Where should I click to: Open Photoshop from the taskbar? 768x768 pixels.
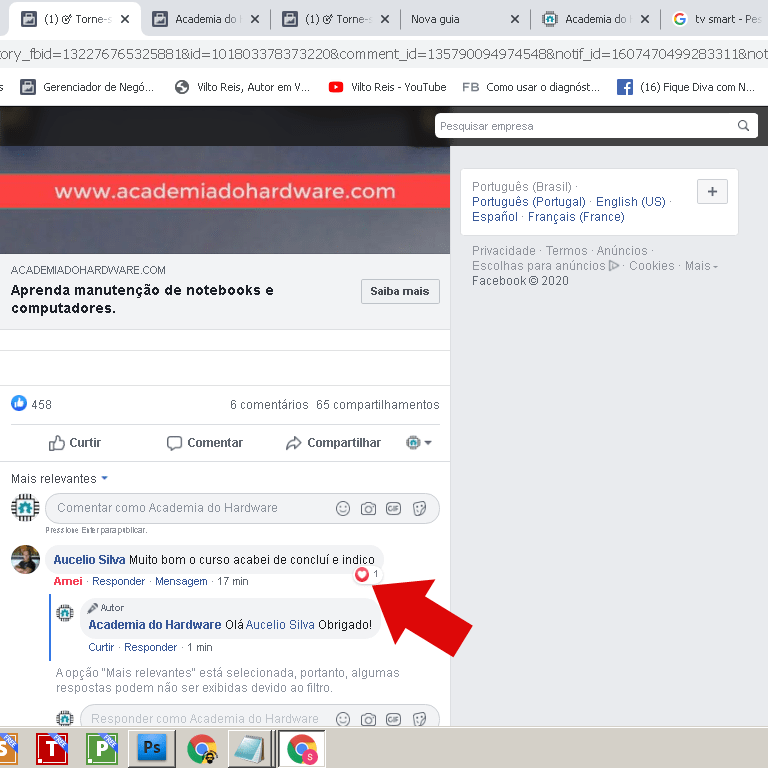pyautogui.click(x=152, y=748)
